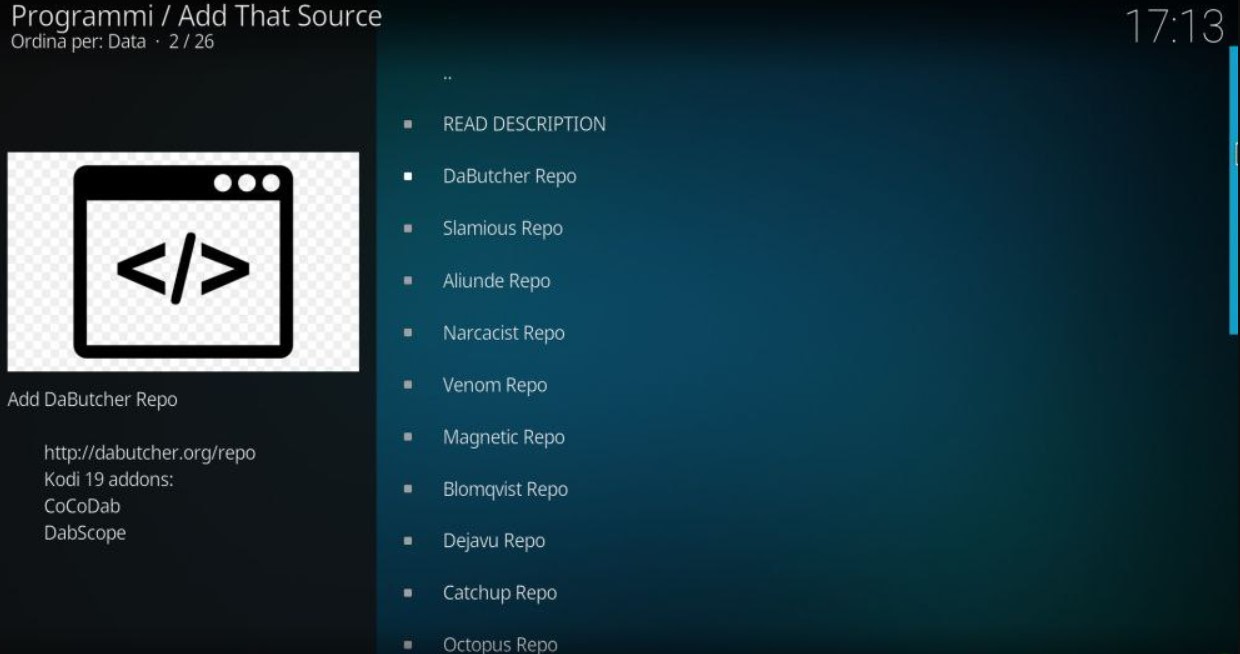
Task: Click the code window addon thumbnail
Action: pos(183,262)
